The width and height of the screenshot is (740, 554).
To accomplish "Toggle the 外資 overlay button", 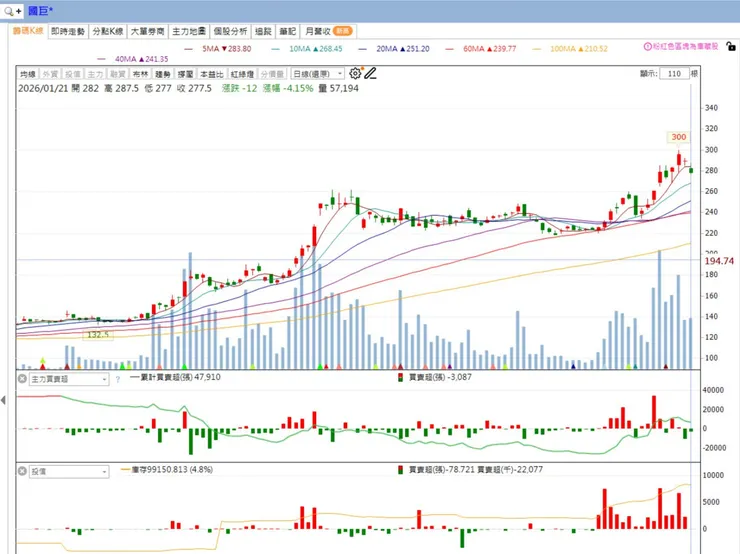I will pos(50,74).
